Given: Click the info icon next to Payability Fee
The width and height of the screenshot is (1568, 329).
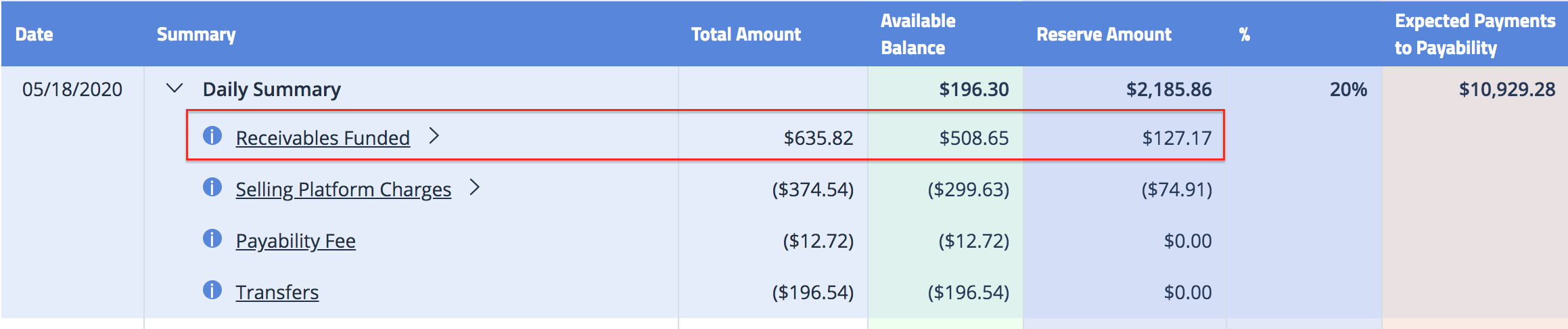Looking at the screenshot, I should pyautogui.click(x=212, y=238).
